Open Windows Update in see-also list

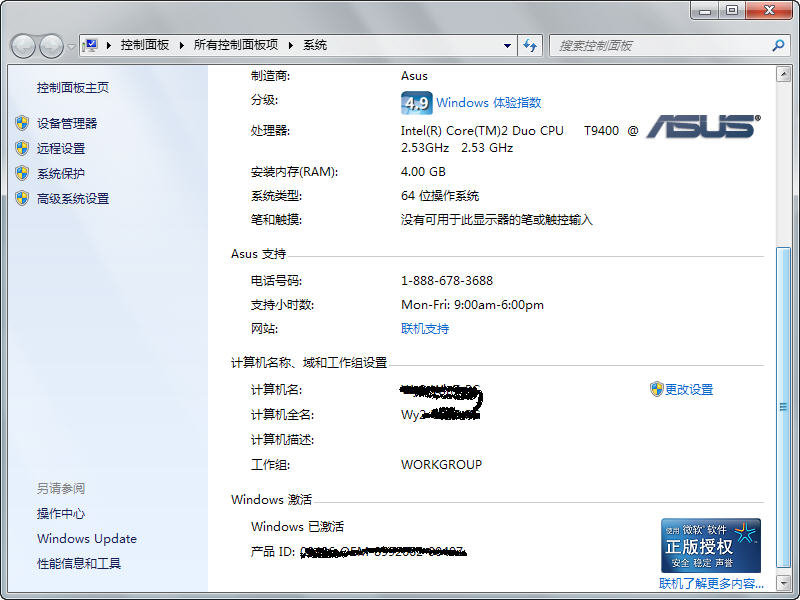point(87,538)
